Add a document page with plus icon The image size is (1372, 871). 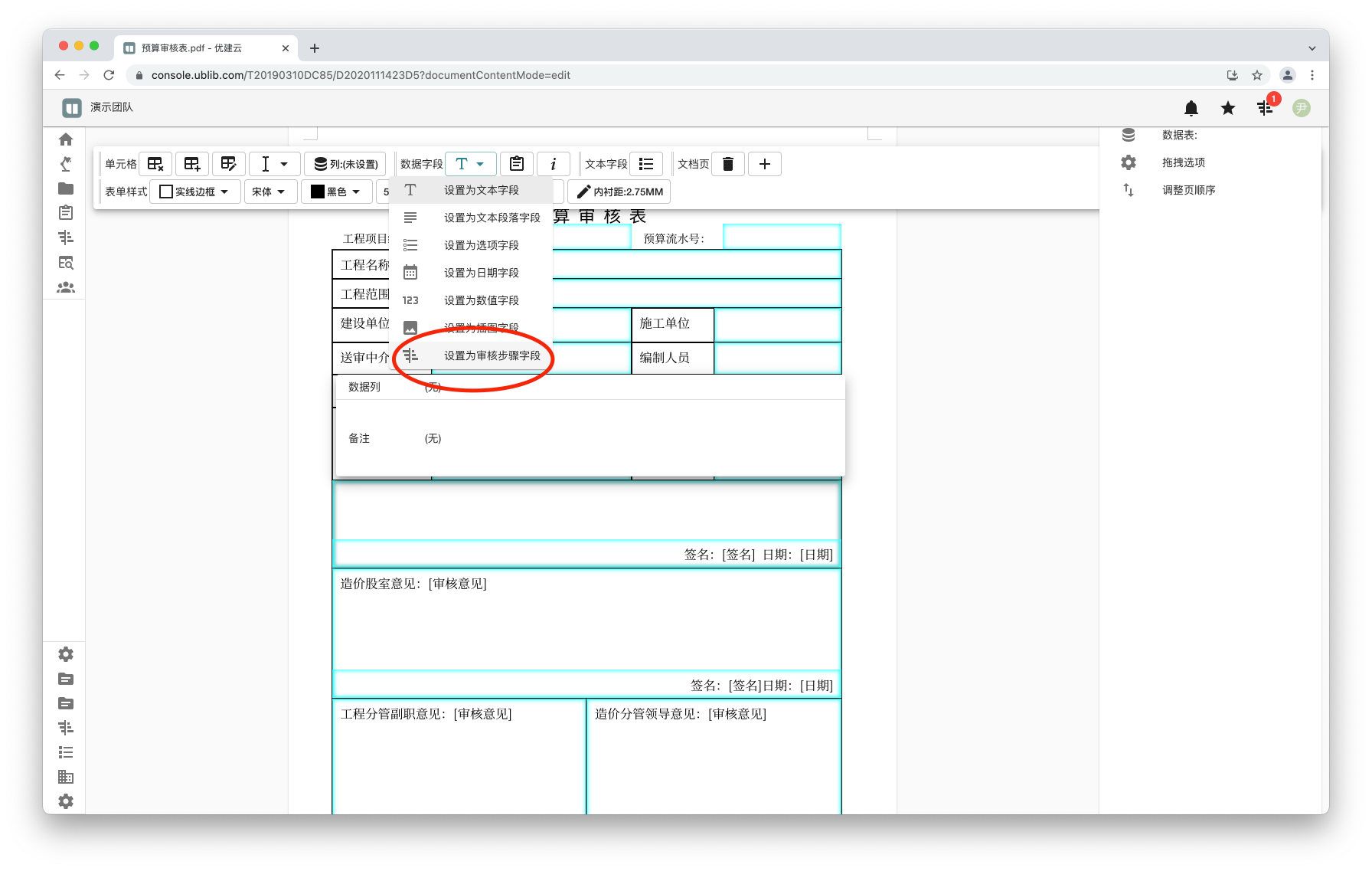(765, 164)
